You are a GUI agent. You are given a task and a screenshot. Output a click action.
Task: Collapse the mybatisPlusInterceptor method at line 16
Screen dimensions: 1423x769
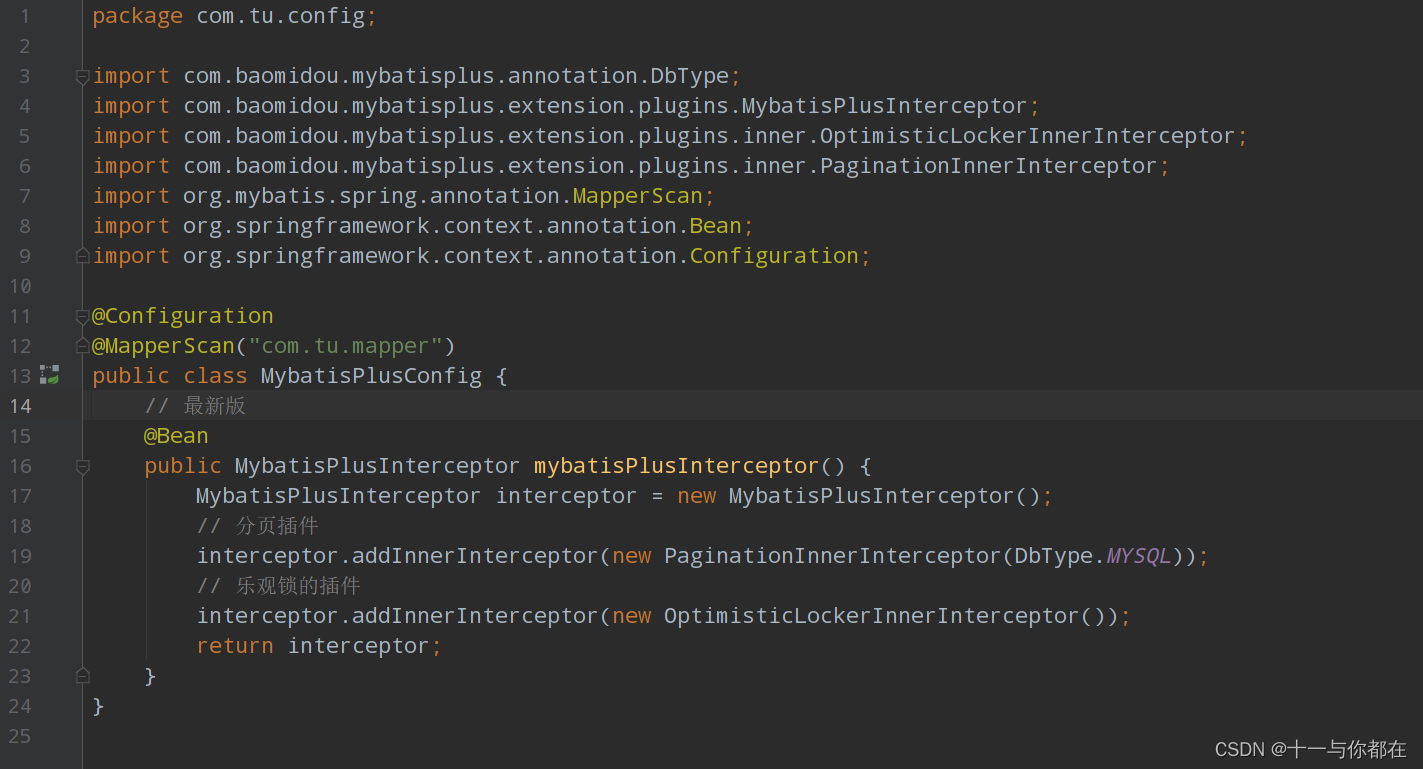(83, 466)
